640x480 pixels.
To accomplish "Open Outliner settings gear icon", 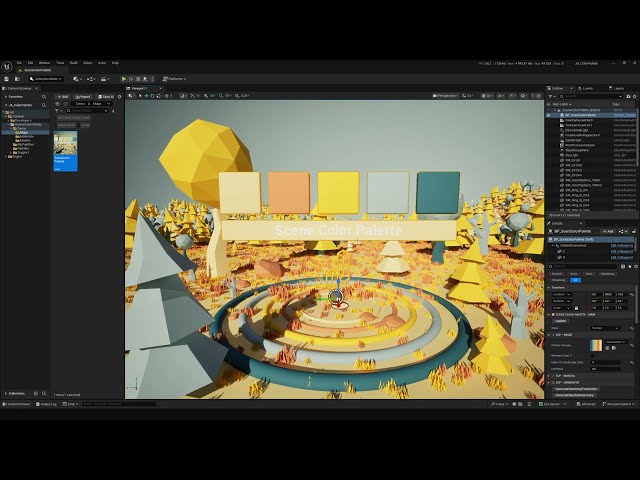I will [634, 96].
